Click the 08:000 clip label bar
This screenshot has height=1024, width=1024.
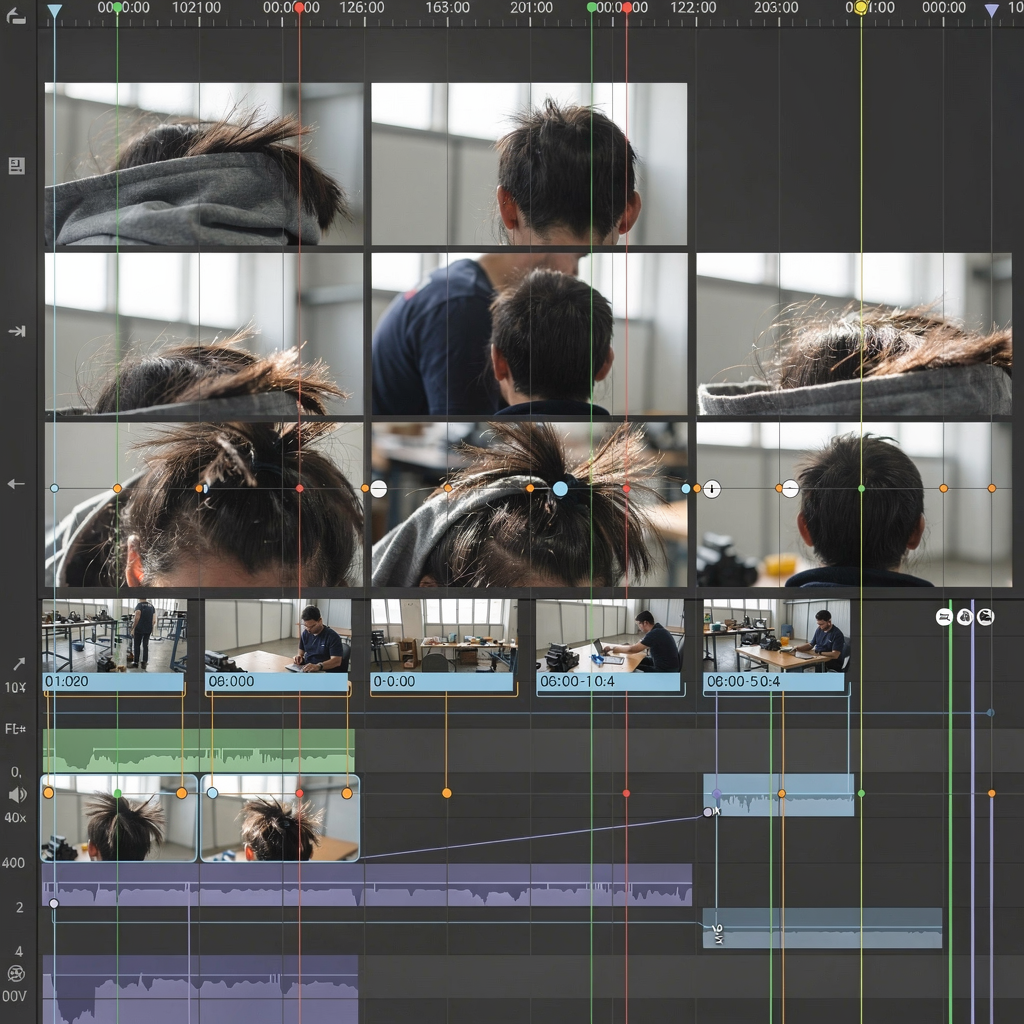tap(277, 682)
